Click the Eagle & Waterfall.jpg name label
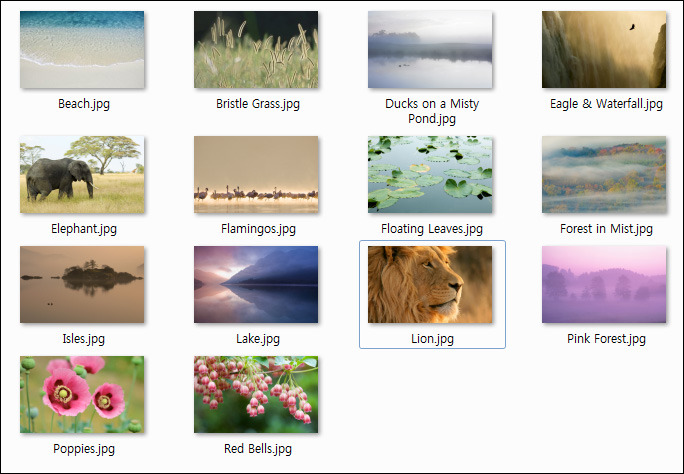The height and width of the screenshot is (474, 684). pyautogui.click(x=606, y=104)
